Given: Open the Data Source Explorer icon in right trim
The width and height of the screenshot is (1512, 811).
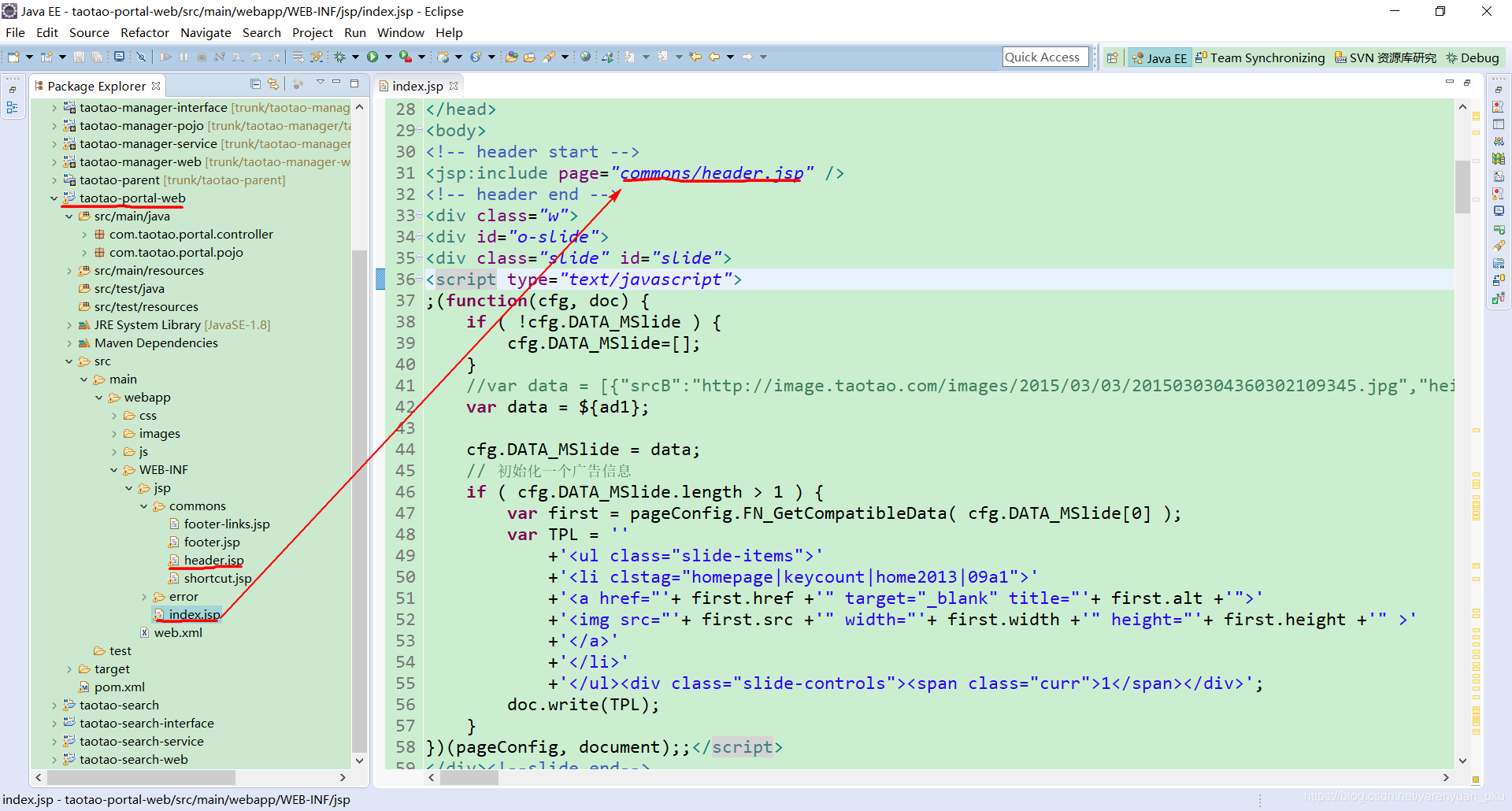Looking at the screenshot, I should pos(1499,159).
